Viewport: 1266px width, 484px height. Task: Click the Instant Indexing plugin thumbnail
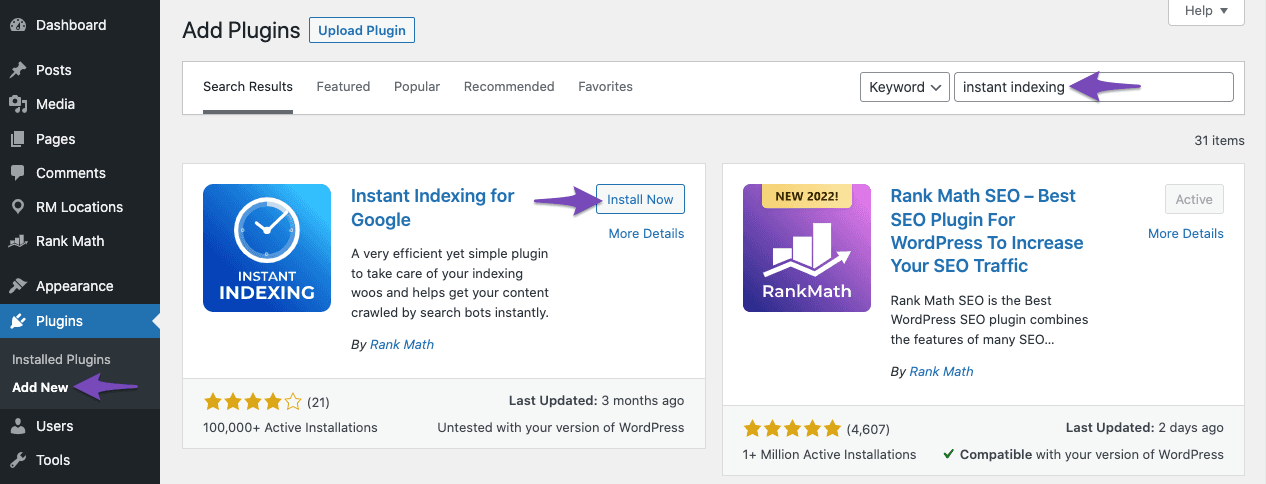(267, 248)
